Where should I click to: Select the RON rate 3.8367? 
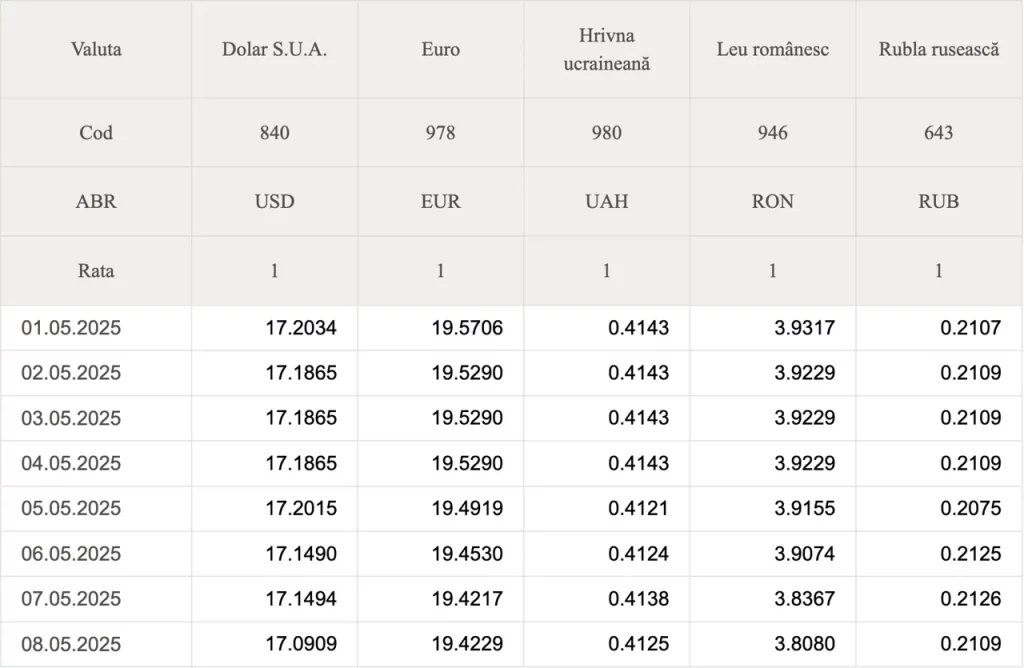point(805,599)
